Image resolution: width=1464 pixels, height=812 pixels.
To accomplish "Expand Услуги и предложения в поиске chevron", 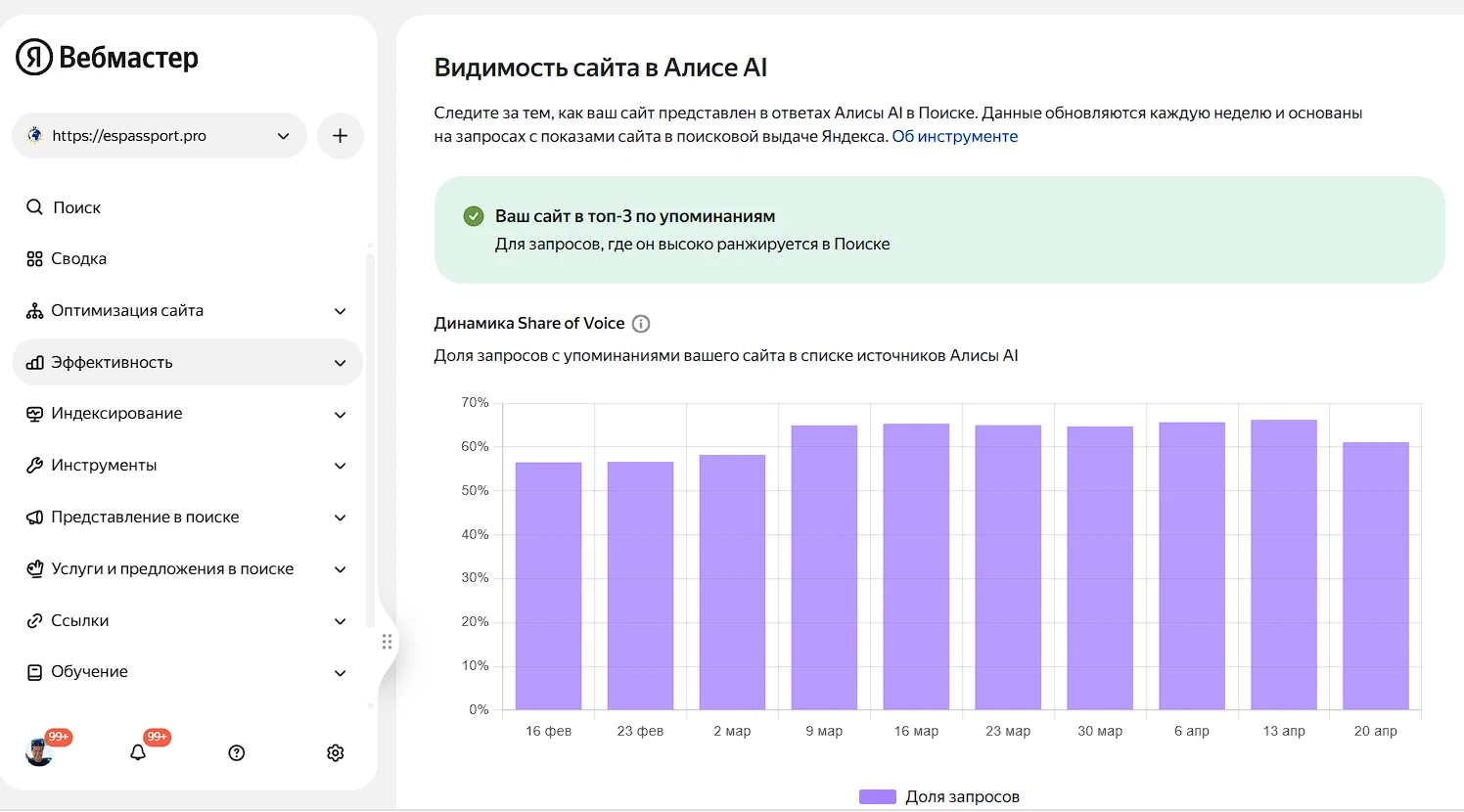I will [341, 569].
